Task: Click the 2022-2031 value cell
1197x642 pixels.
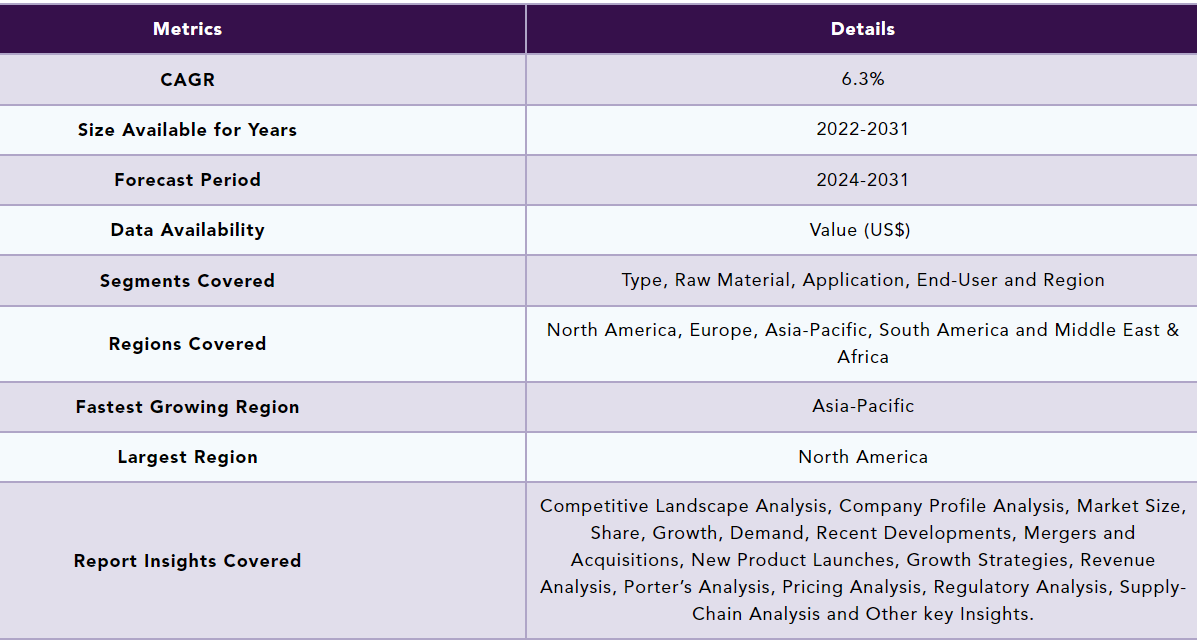Action: (x=862, y=130)
